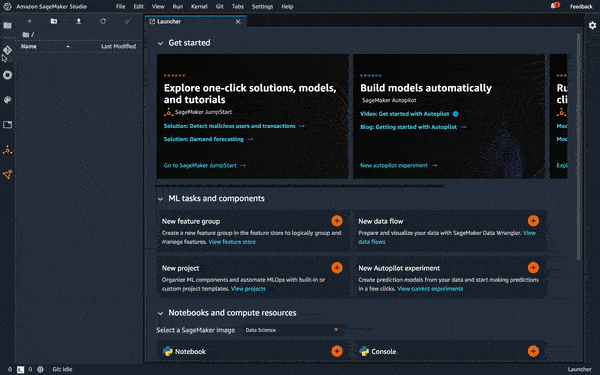Screen dimensions: 600x375
Task: Open the File menu
Action: click(x=121, y=7)
